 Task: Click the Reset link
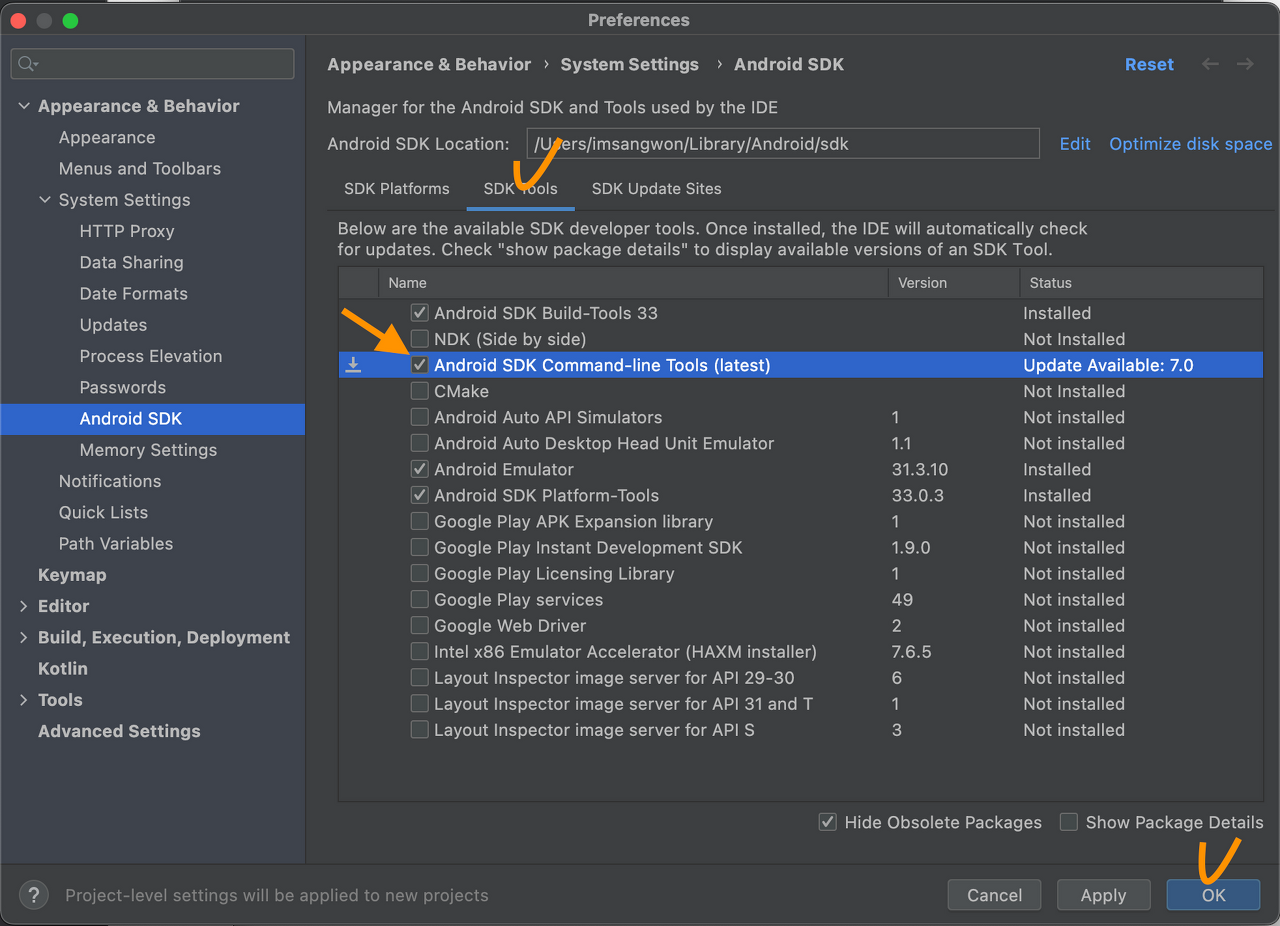click(x=1149, y=64)
